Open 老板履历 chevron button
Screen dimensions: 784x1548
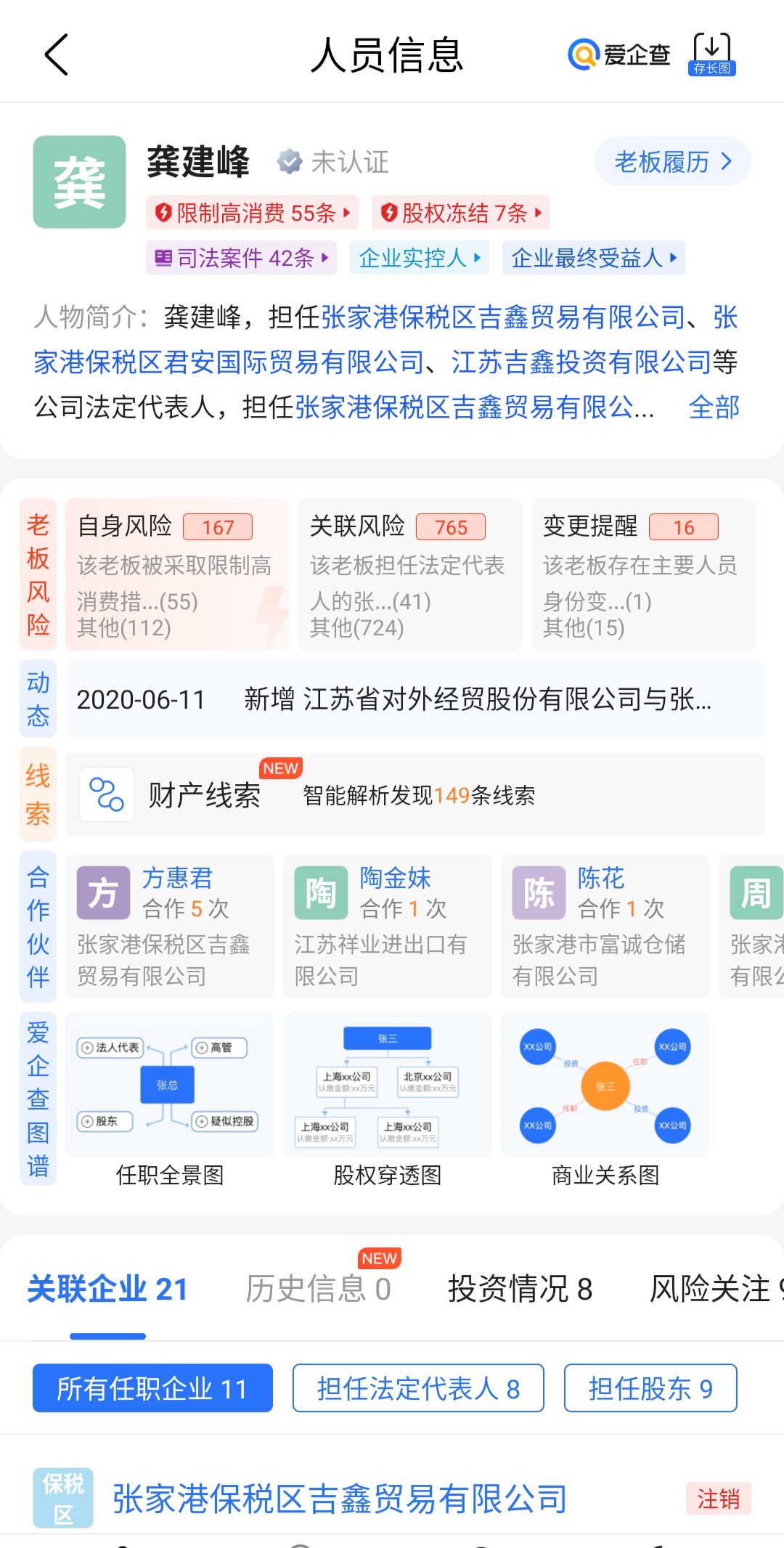pos(672,161)
